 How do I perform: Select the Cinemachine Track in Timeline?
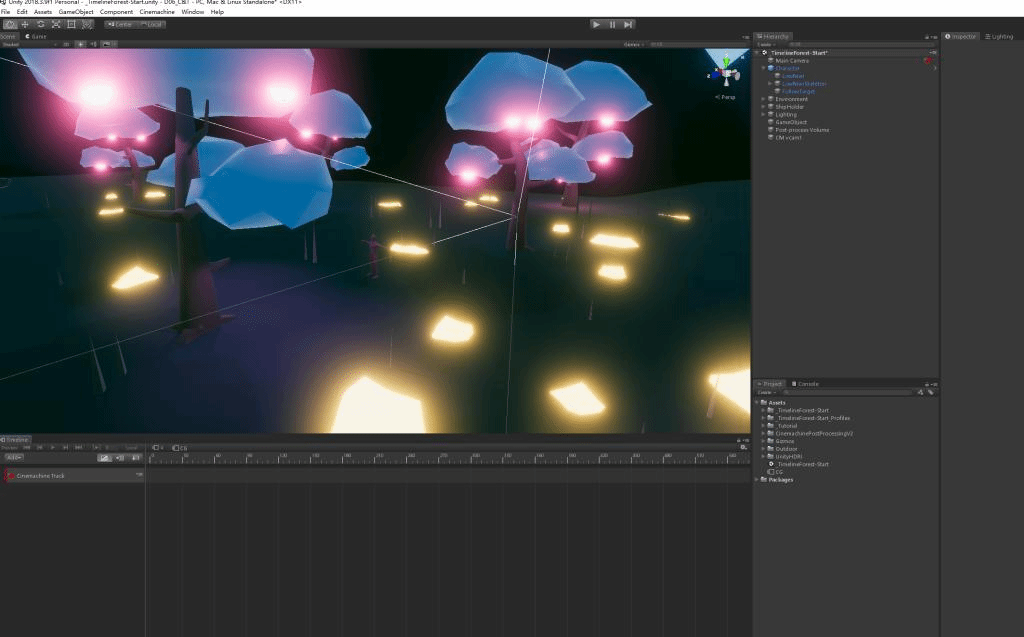[x=41, y=475]
